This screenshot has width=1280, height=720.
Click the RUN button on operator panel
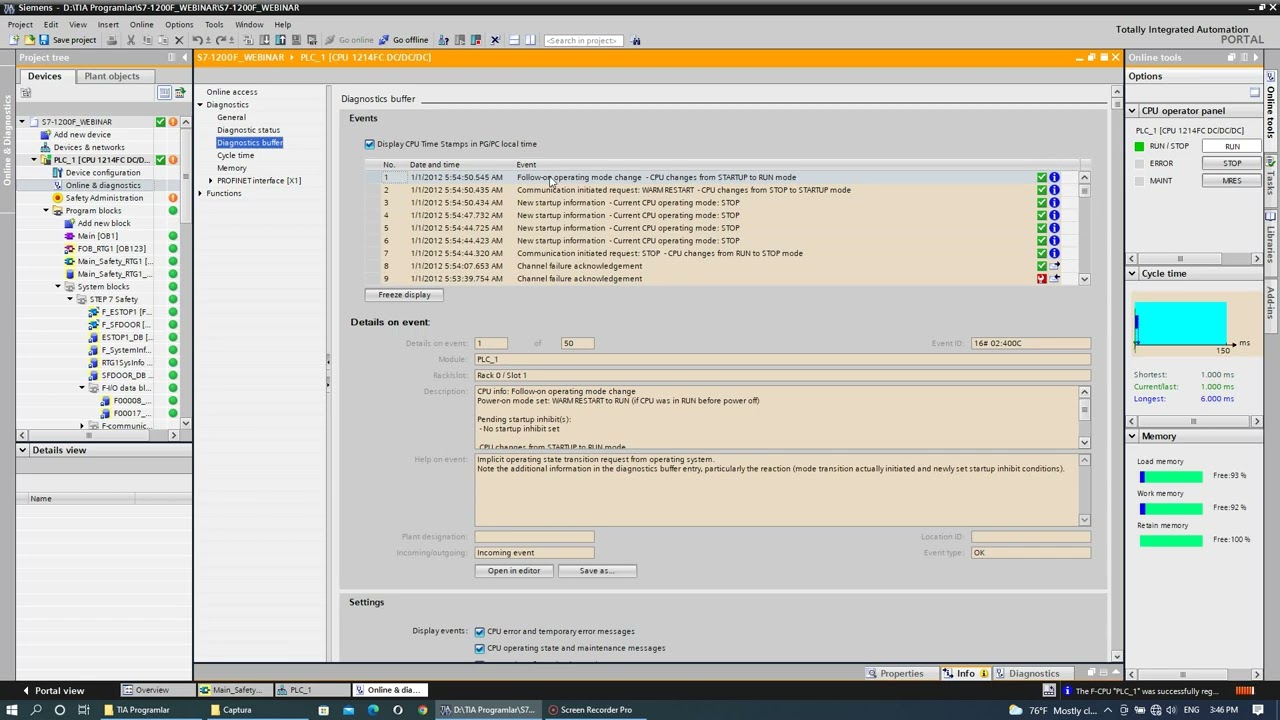point(1232,147)
